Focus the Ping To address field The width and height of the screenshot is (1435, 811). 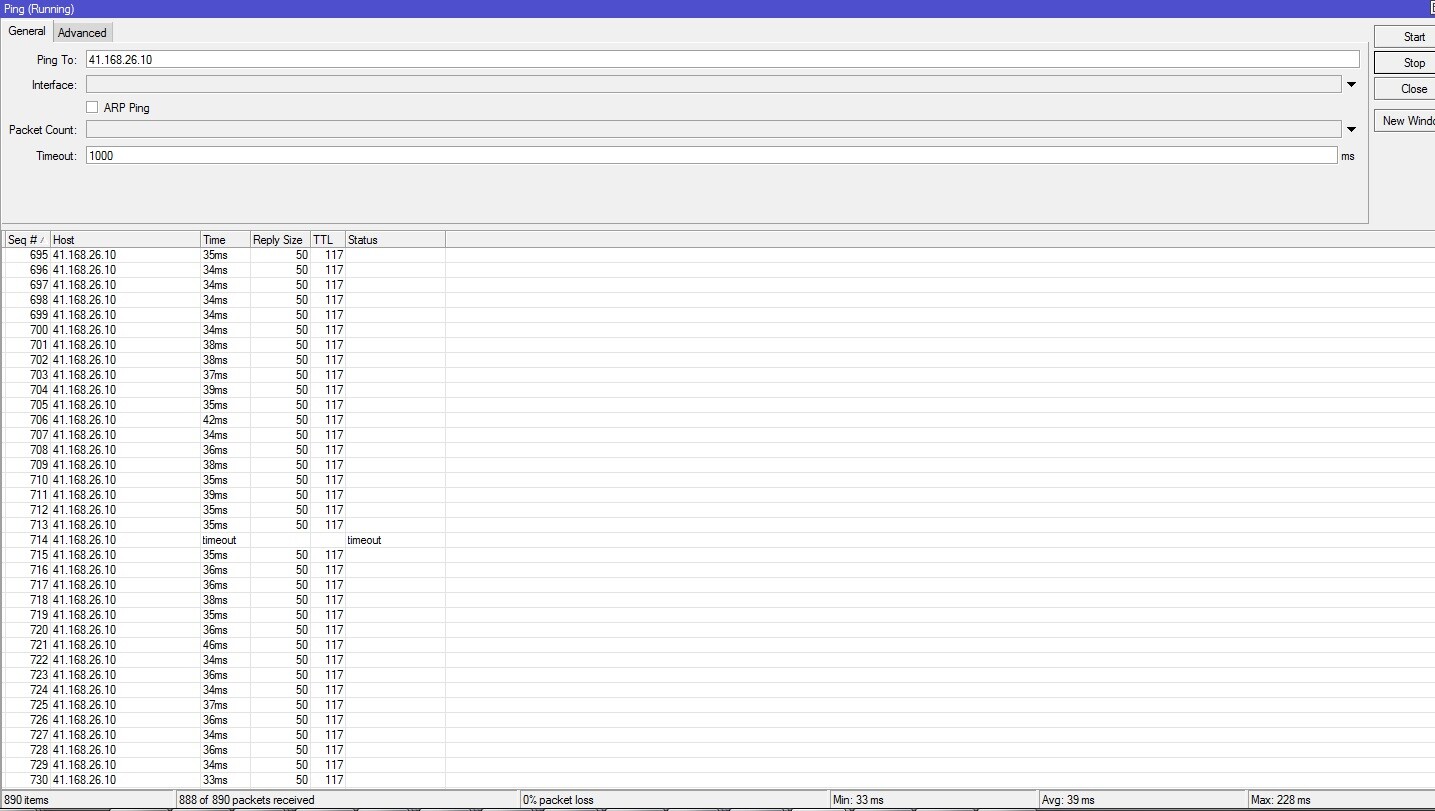coord(722,59)
